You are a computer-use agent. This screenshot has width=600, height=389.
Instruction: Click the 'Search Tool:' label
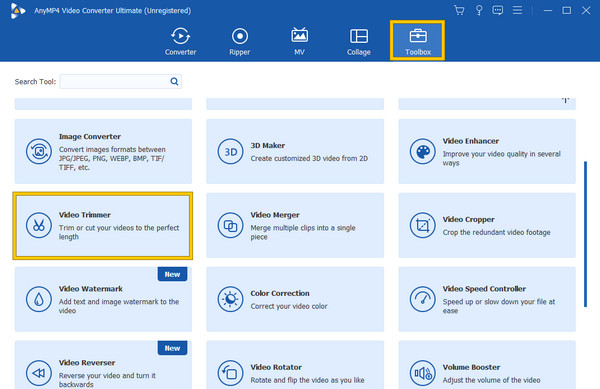pyautogui.click(x=35, y=81)
